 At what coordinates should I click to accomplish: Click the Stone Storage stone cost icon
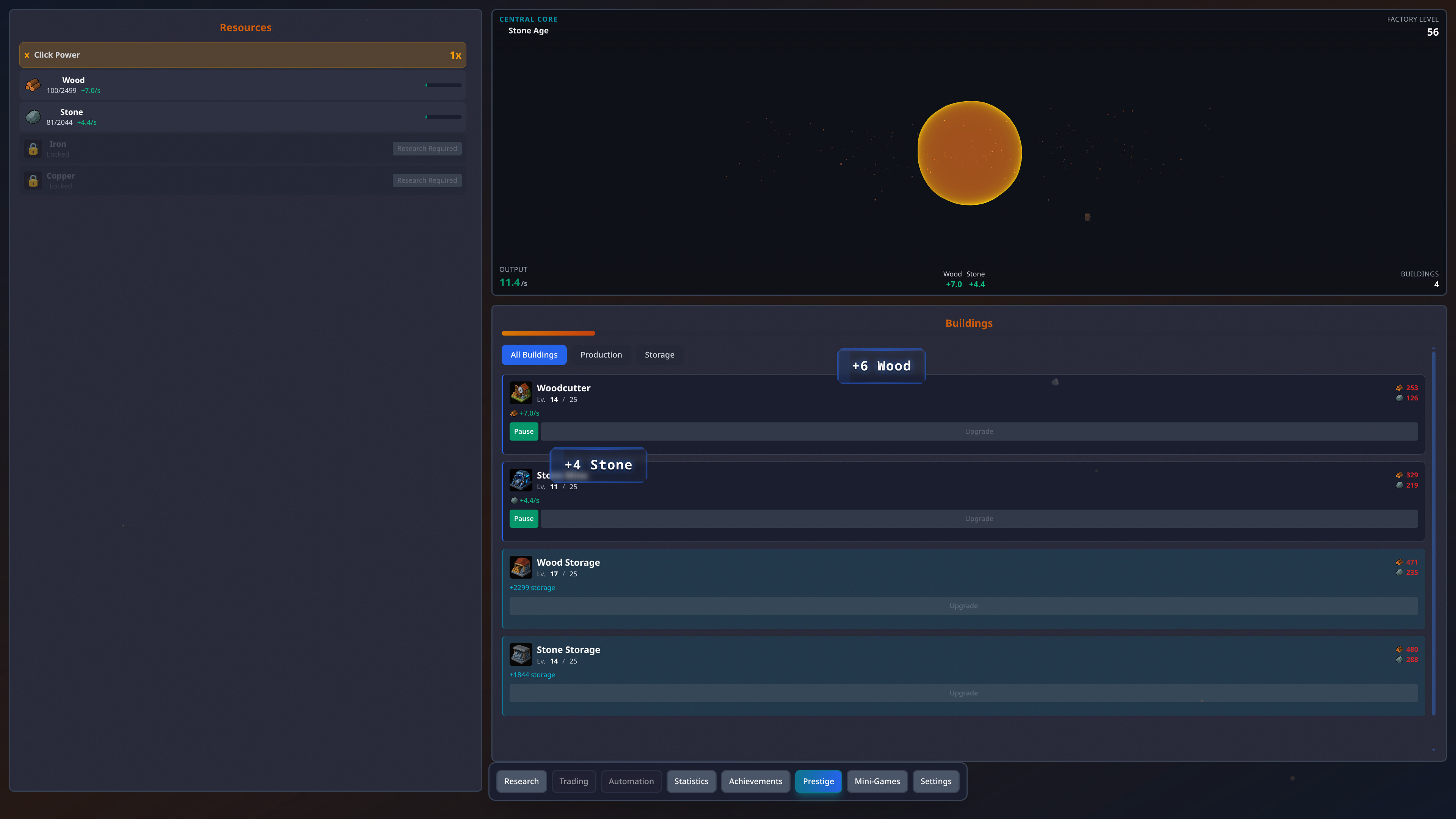(x=1399, y=660)
